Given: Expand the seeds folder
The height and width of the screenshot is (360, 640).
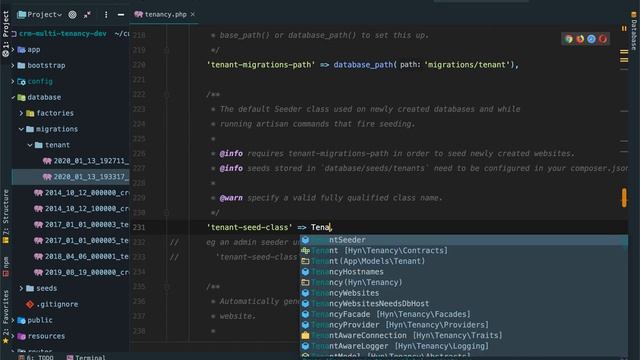Looking at the screenshot, I should tap(21, 288).
